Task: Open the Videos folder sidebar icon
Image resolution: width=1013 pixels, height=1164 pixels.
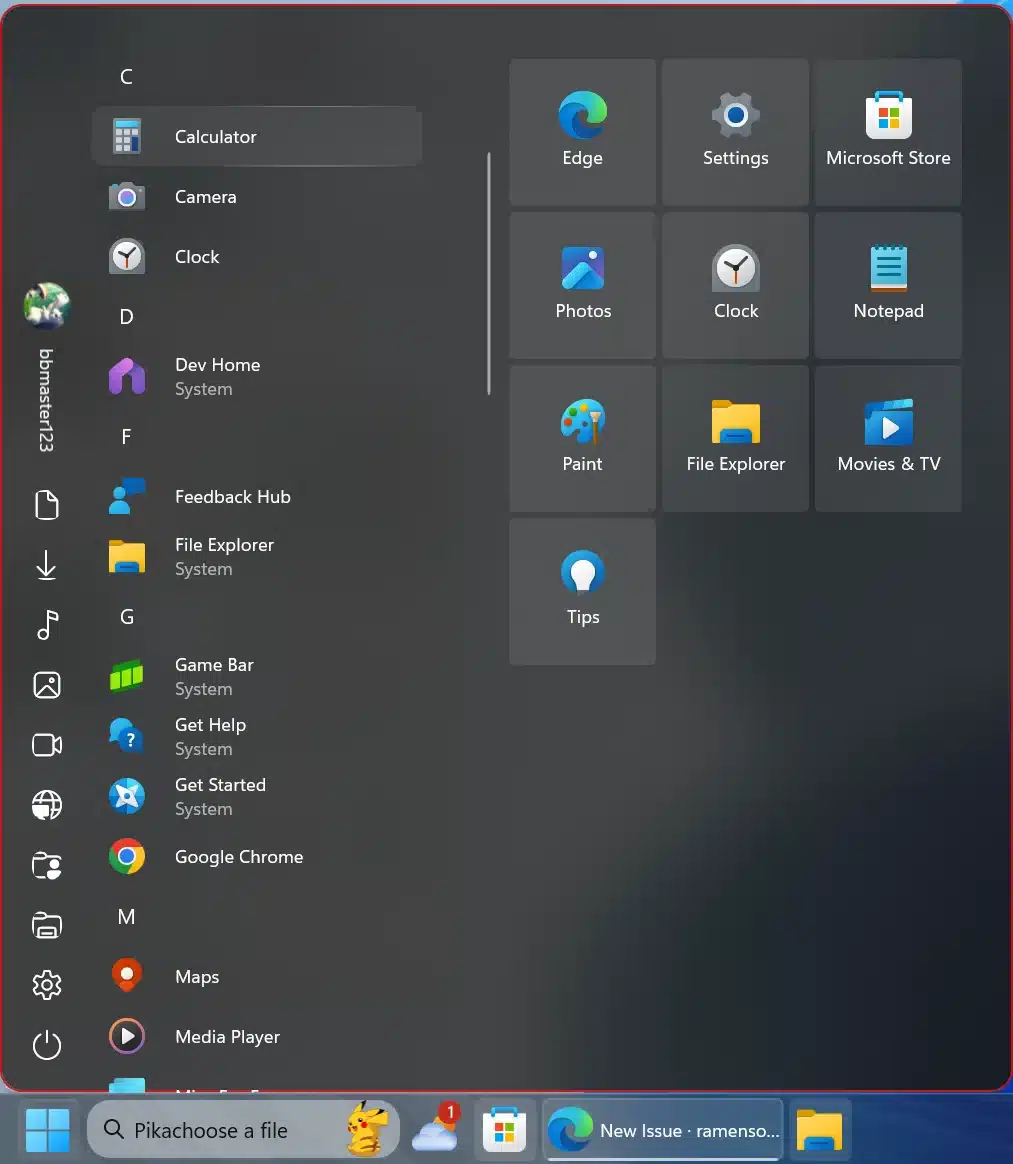Action: tap(47, 745)
